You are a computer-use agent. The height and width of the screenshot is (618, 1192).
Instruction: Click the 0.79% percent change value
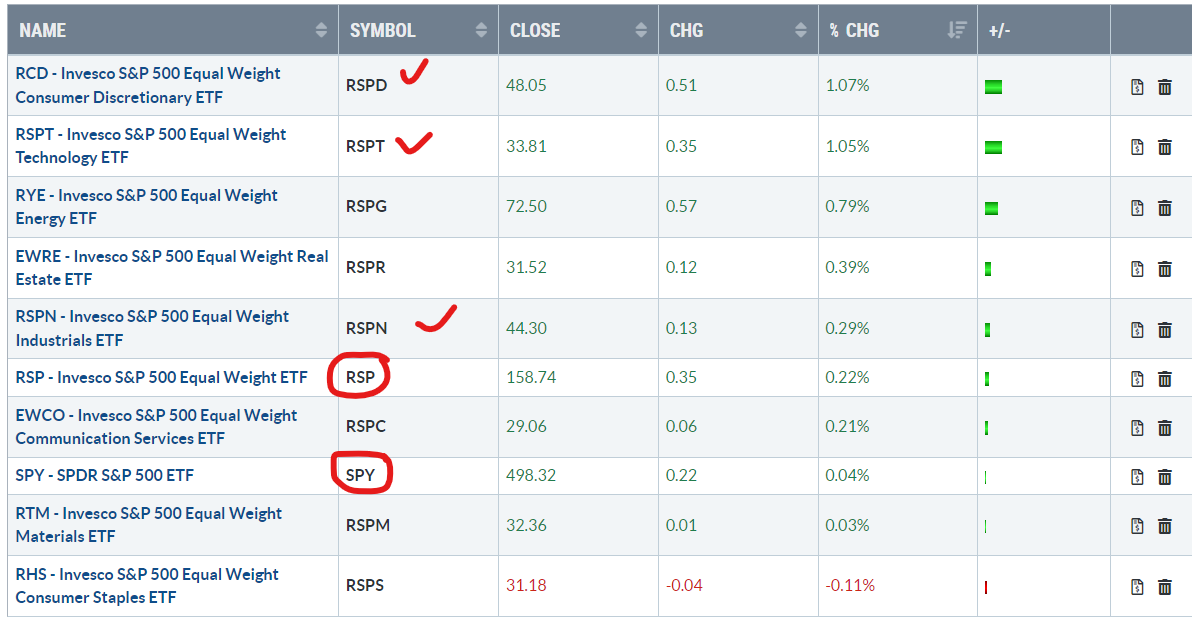click(x=848, y=206)
